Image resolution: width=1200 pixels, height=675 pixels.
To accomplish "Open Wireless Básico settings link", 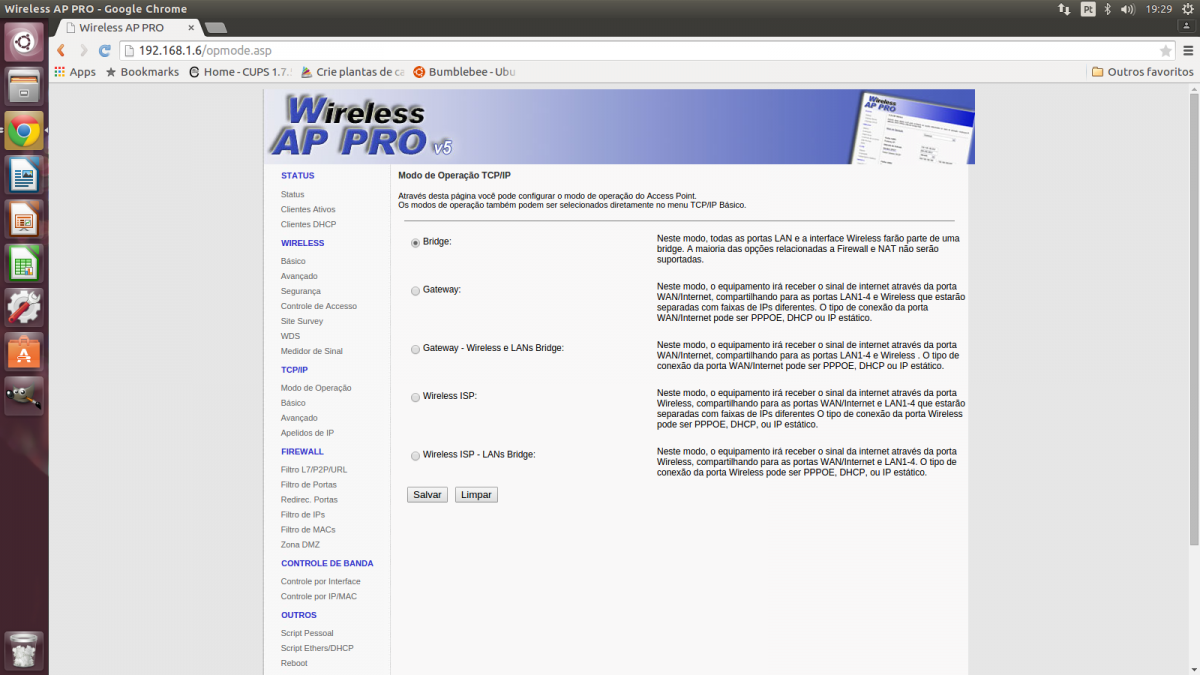I will (293, 261).
